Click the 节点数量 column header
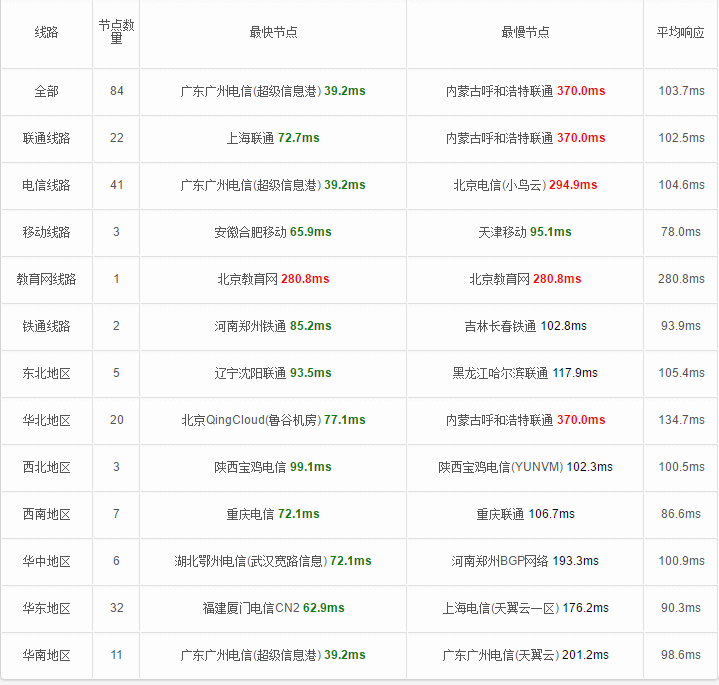The height and width of the screenshot is (685, 719). click(116, 32)
